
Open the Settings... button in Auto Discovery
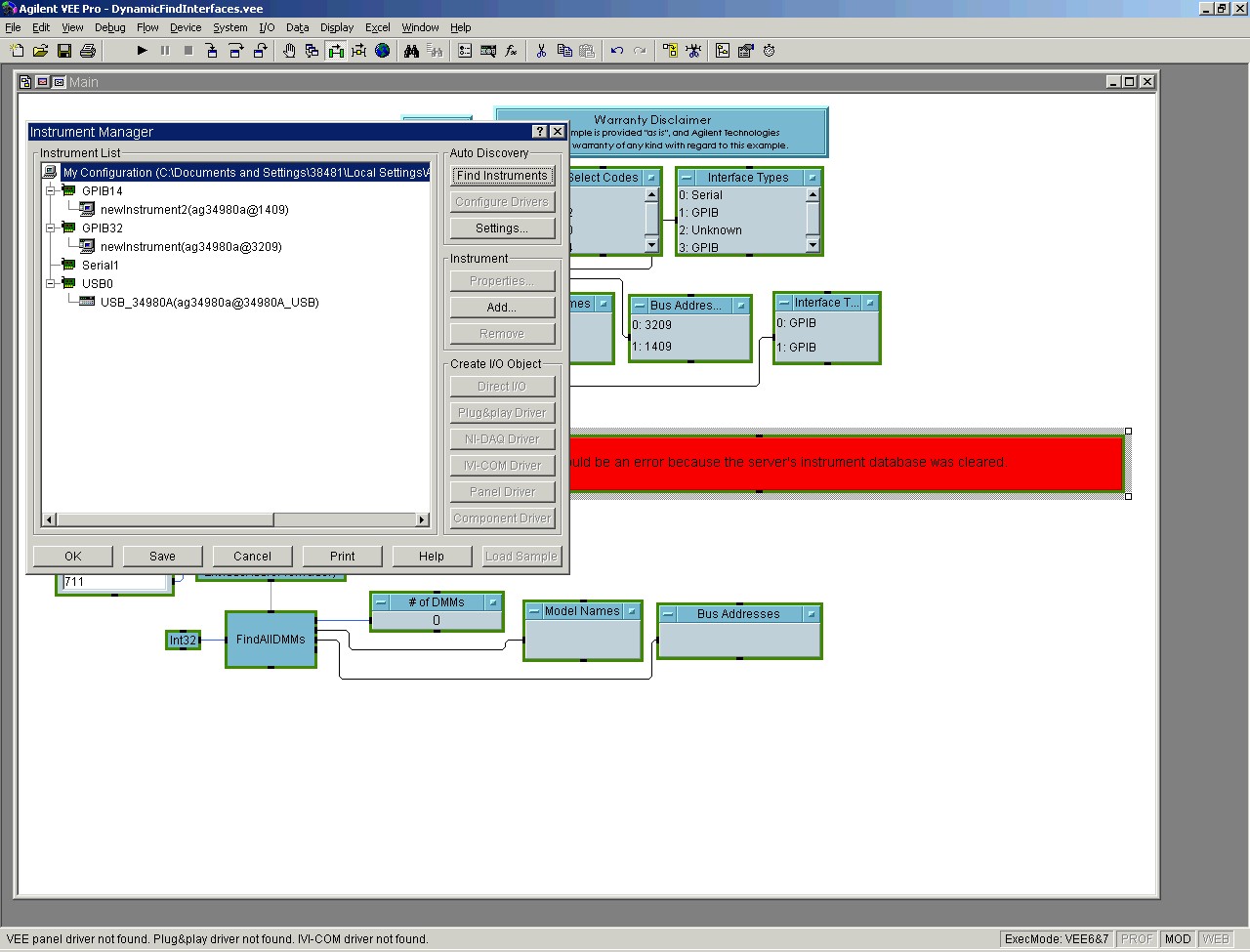[x=502, y=228]
